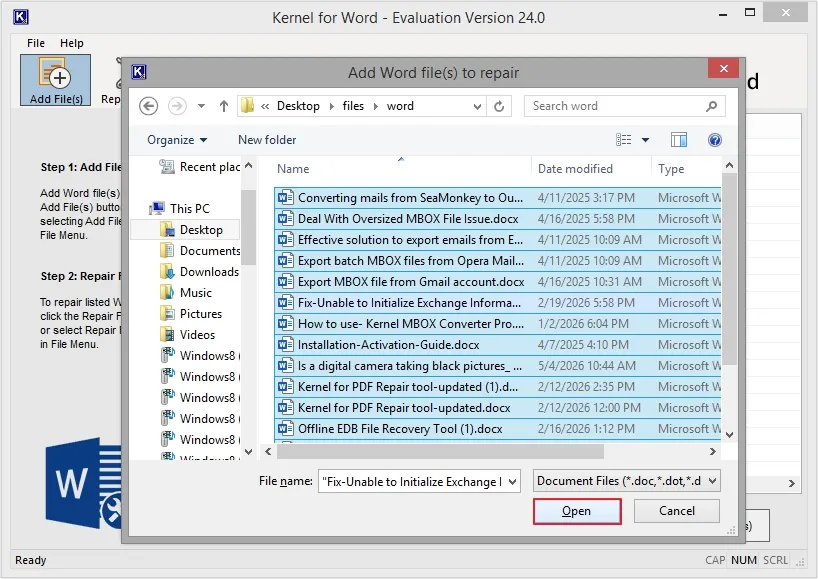Click the Open button
The width and height of the screenshot is (818, 579).
577,511
